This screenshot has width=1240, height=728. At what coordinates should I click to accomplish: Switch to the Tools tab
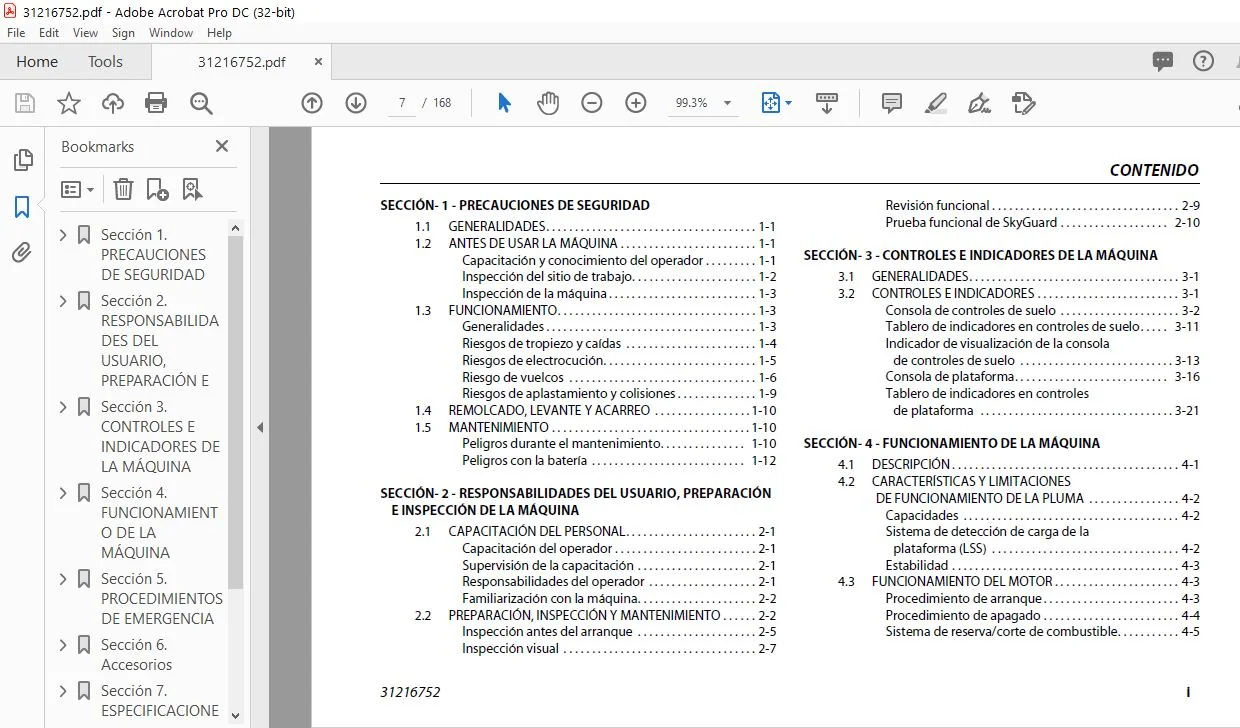pos(105,61)
